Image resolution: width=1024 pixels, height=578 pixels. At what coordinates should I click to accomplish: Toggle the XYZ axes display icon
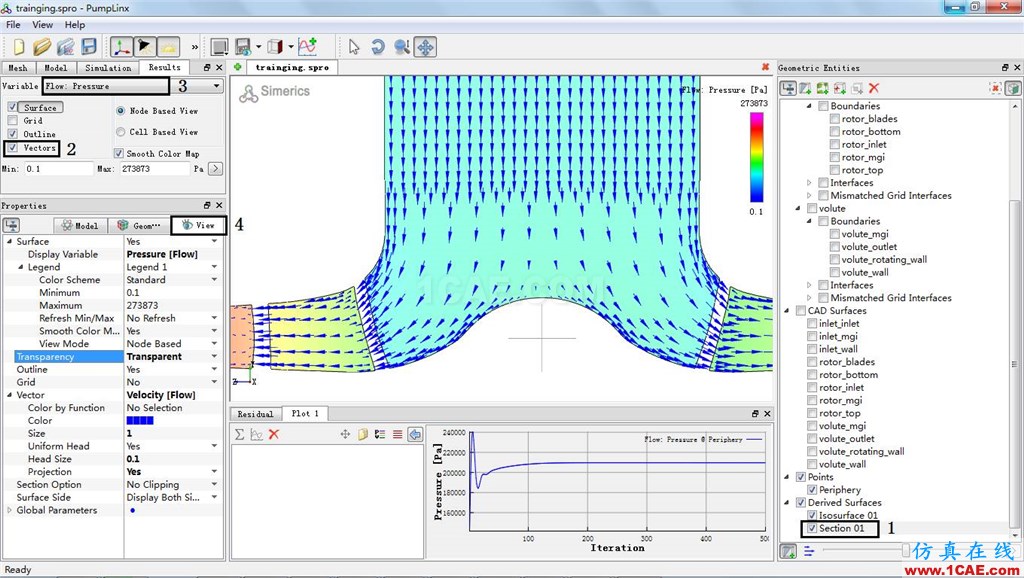click(121, 47)
